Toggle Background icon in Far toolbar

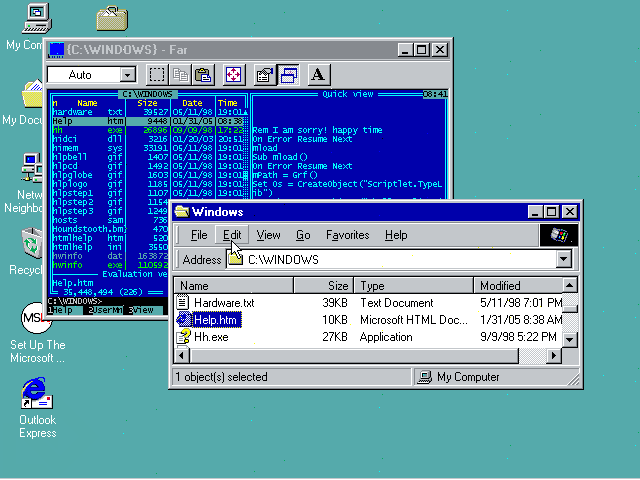click(x=288, y=75)
